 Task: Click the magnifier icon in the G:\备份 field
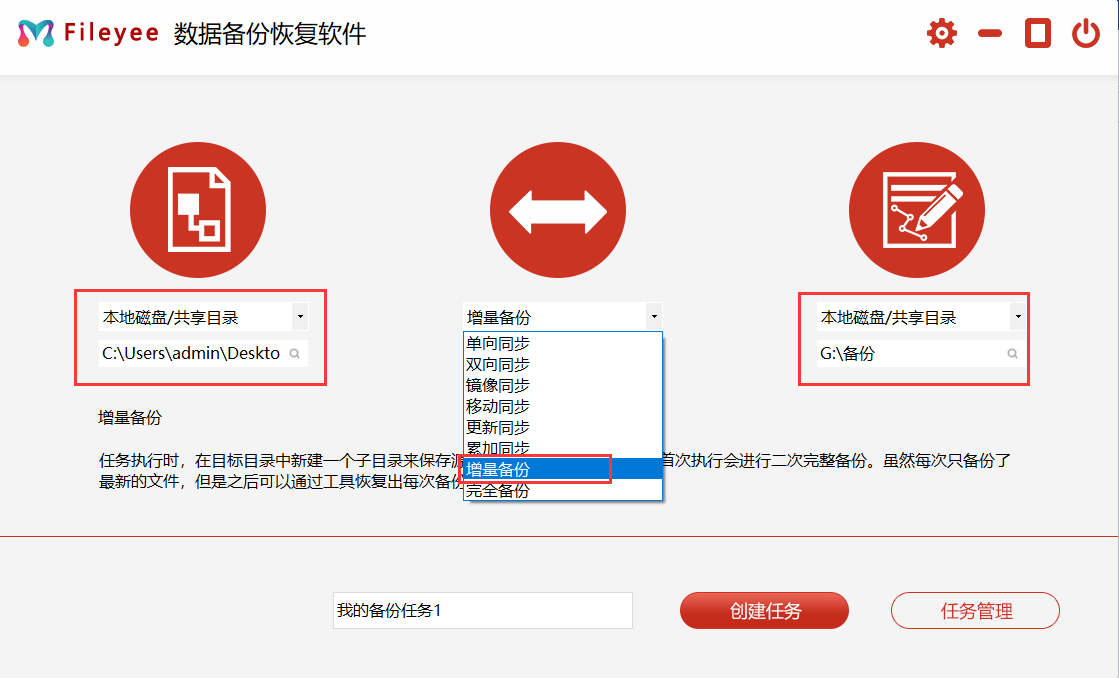(1011, 354)
